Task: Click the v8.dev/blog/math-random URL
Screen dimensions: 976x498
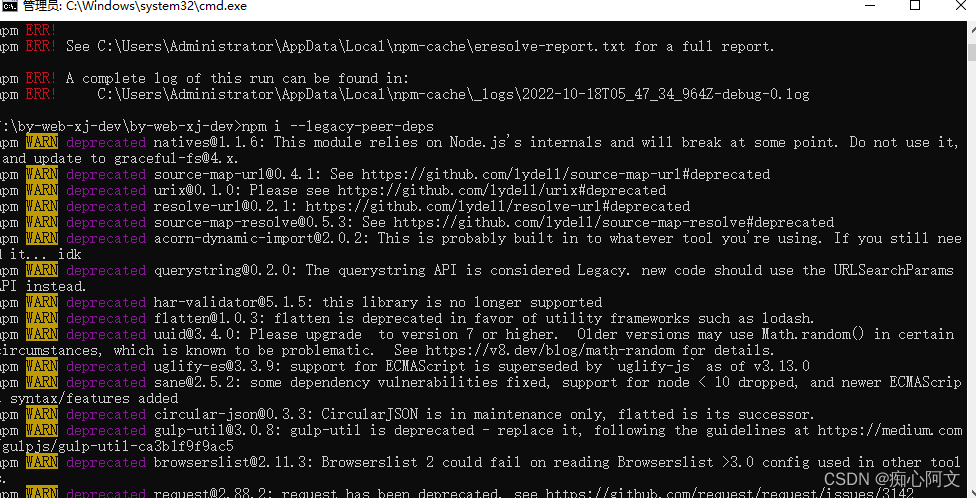Action: pyautogui.click(x=550, y=350)
